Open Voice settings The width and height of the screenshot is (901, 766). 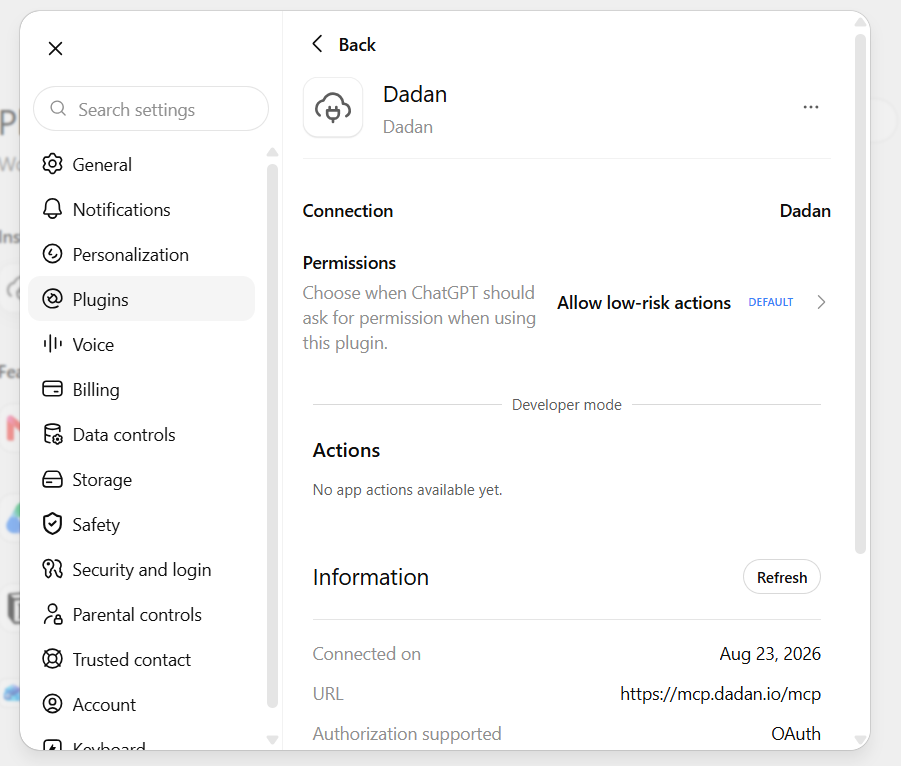(x=141, y=344)
